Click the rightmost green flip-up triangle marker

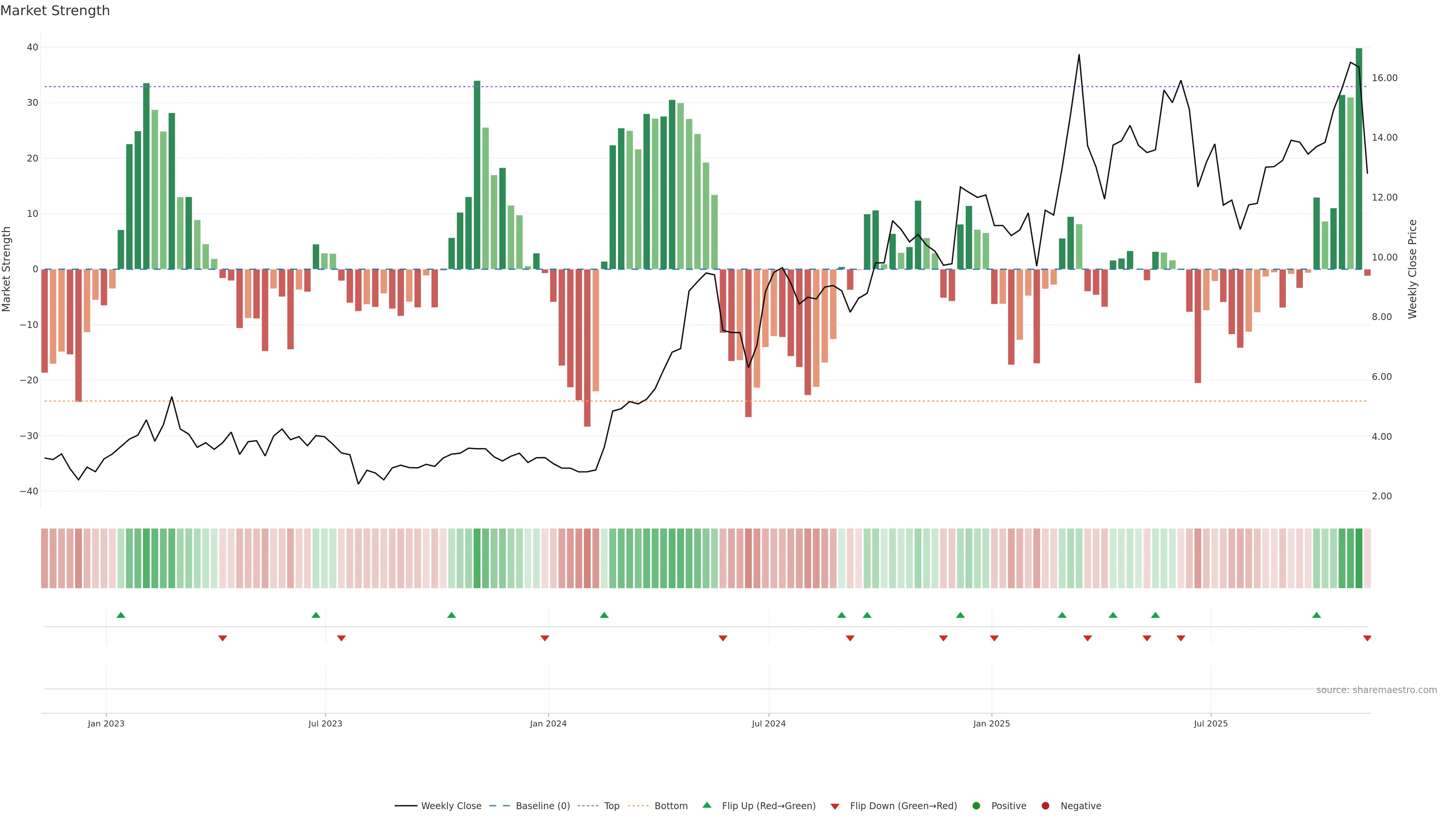click(x=1316, y=615)
